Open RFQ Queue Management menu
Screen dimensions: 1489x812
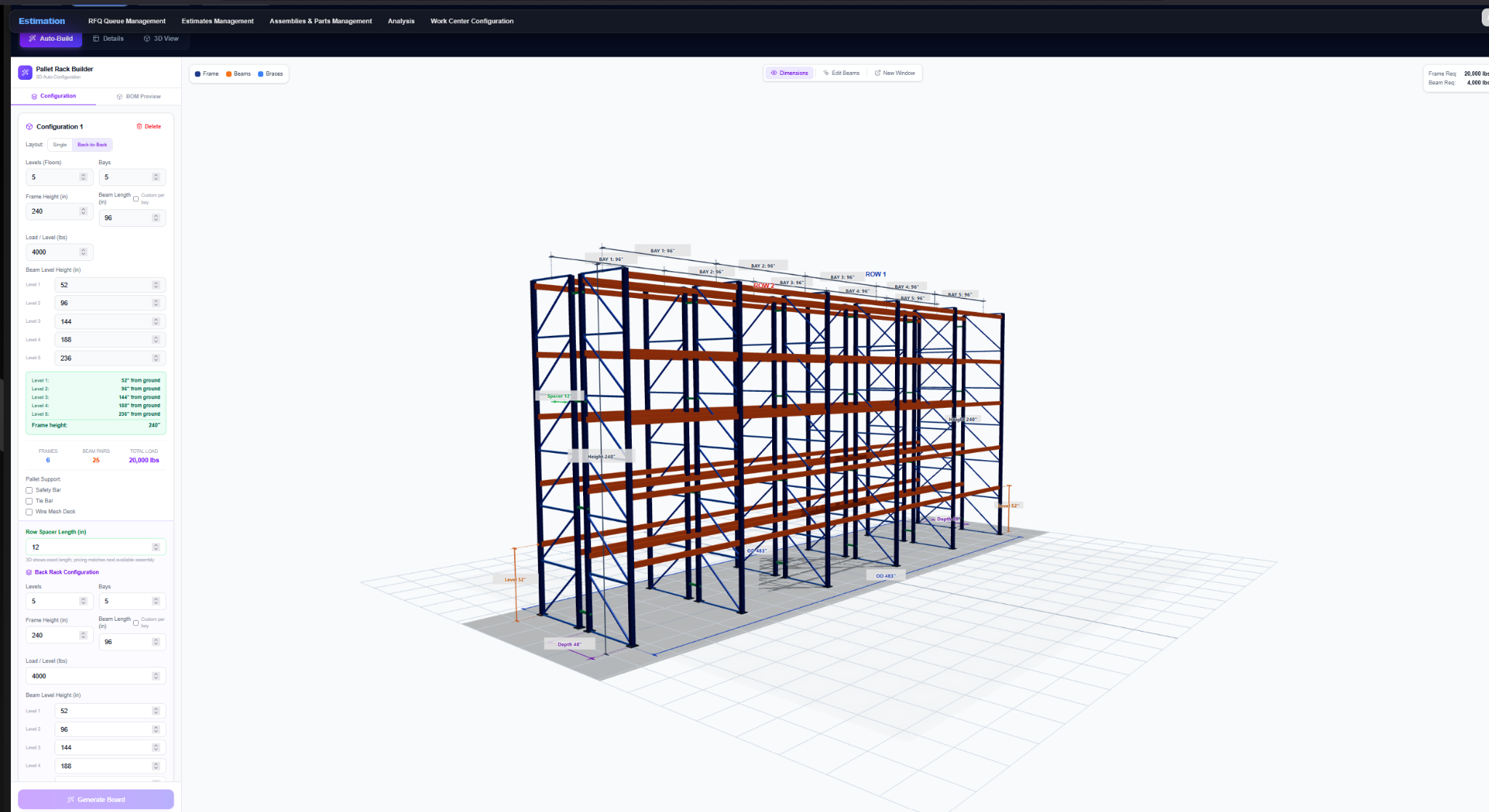[x=127, y=21]
